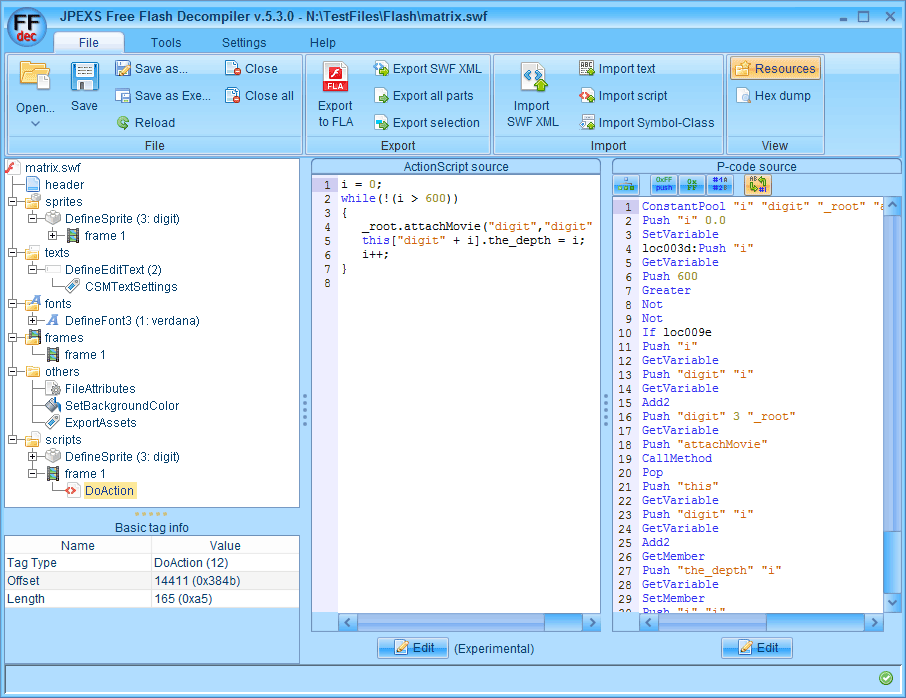
Task: Toggle the Hex dump view
Action: (774, 96)
